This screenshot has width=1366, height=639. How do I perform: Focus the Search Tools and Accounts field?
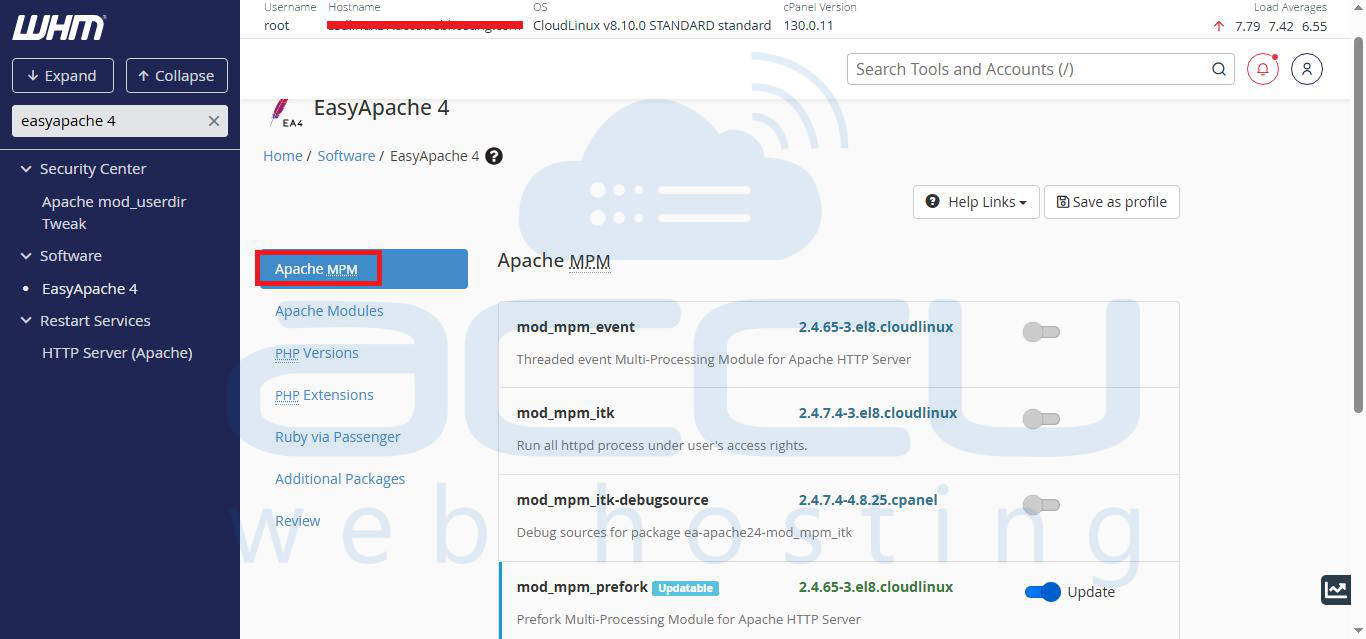tap(1025, 69)
